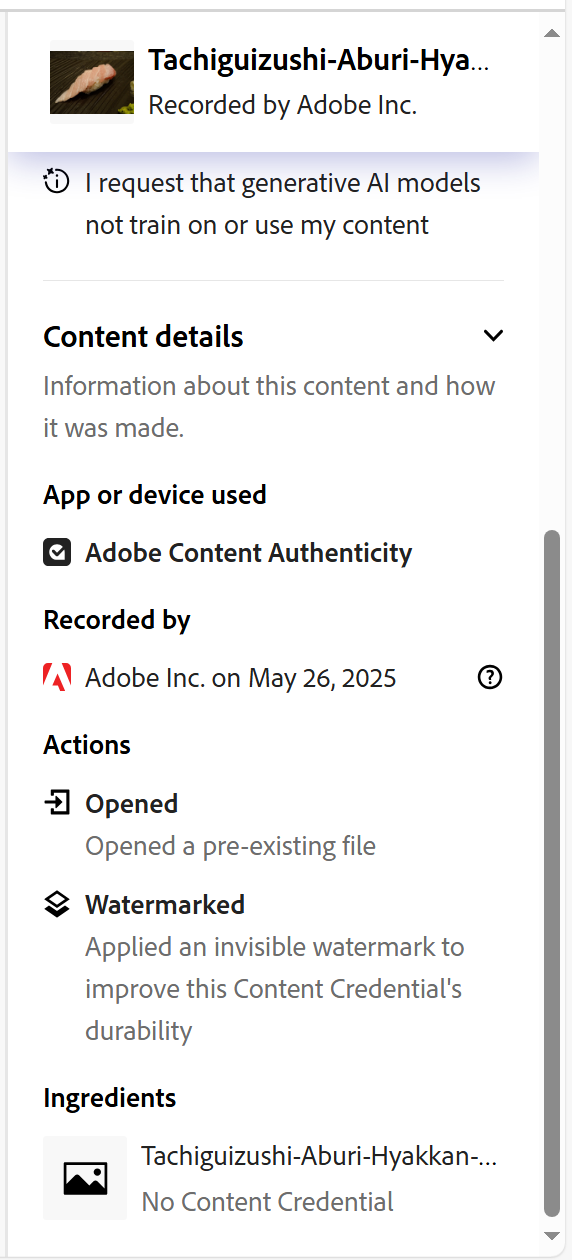Viewport: 572px width, 1260px height.
Task: Click the Opened action icon
Action: click(57, 802)
